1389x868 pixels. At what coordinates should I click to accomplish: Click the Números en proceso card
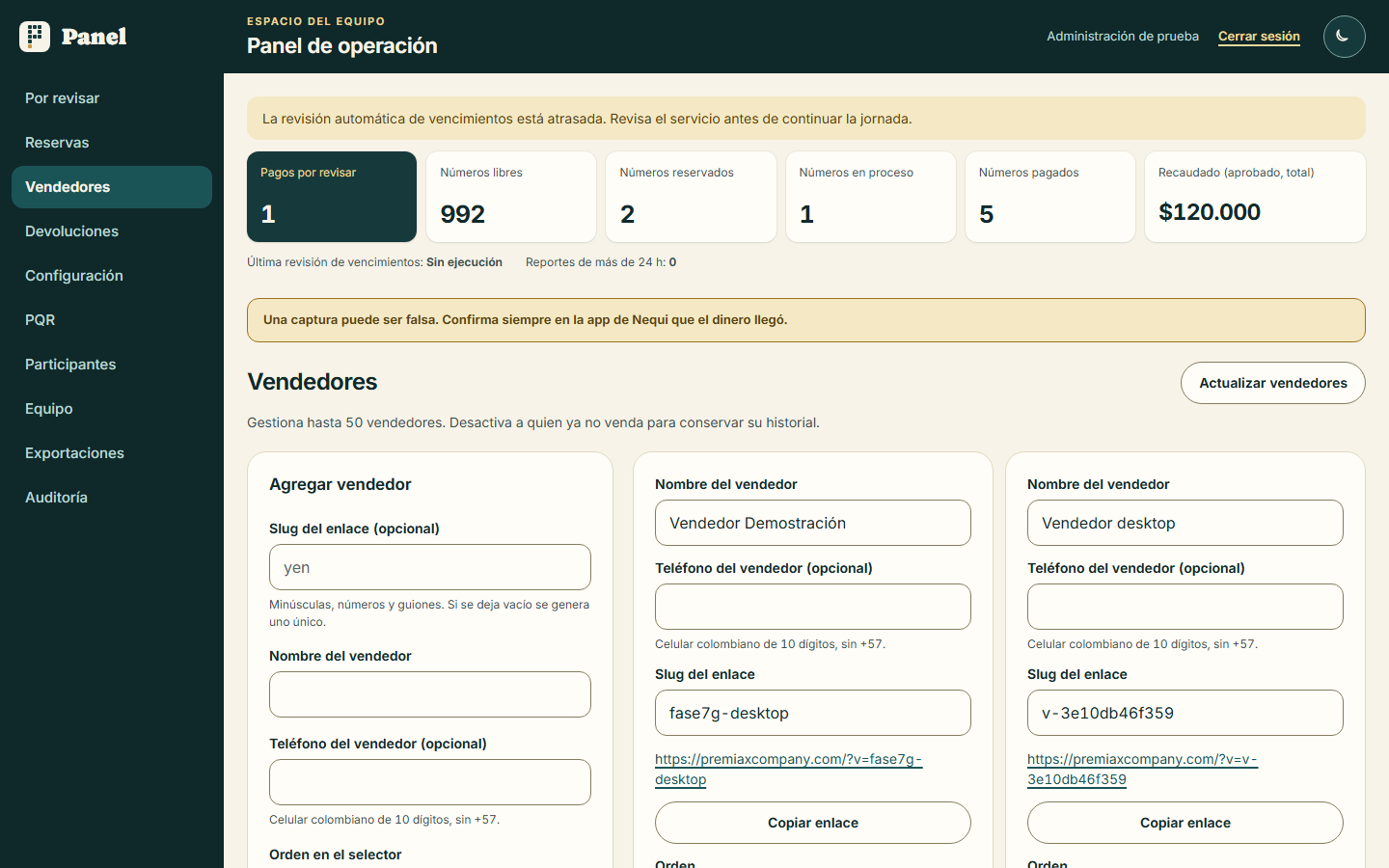tap(871, 197)
